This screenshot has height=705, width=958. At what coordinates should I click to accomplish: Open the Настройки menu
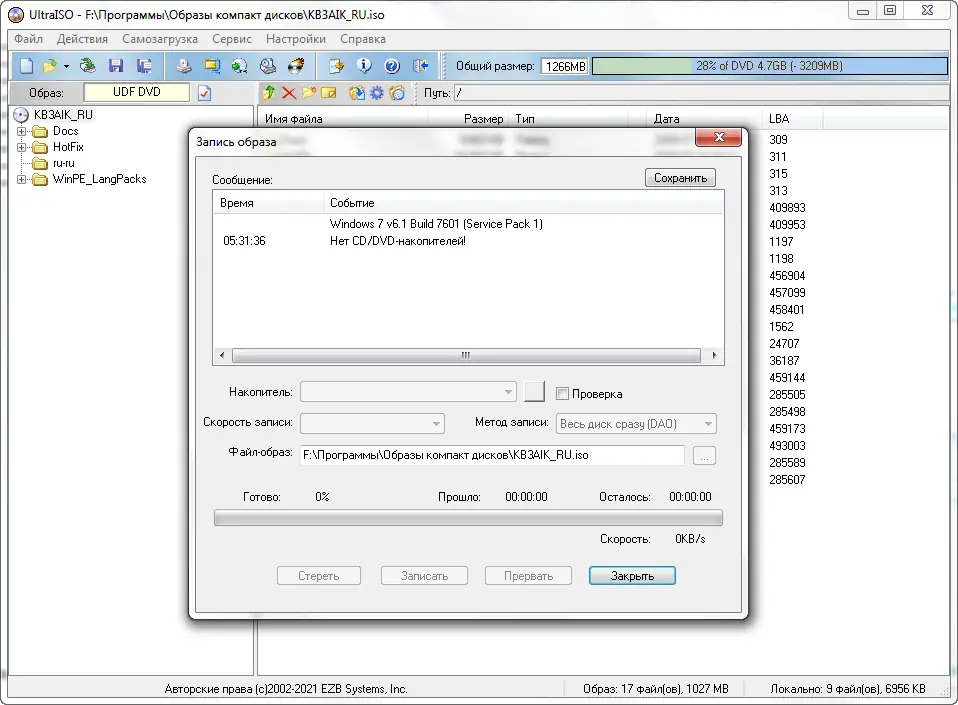[295, 39]
